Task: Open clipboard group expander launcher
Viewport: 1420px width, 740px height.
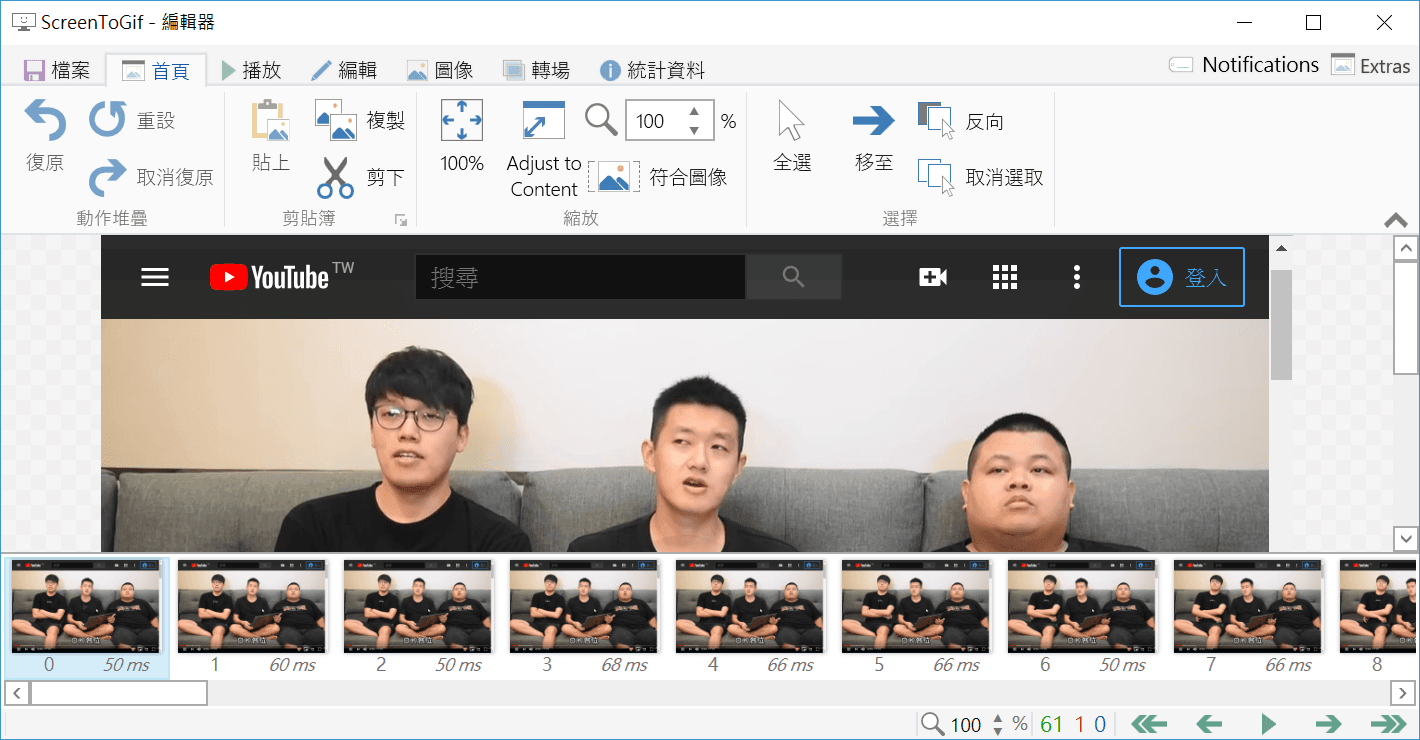Action: click(401, 219)
